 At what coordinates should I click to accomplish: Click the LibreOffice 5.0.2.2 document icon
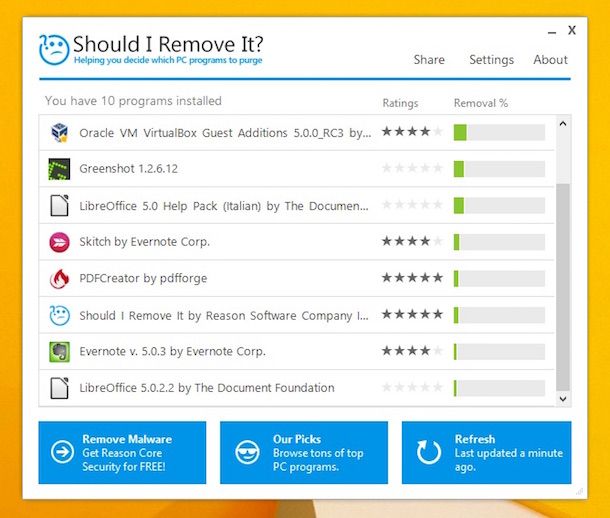tap(60, 388)
